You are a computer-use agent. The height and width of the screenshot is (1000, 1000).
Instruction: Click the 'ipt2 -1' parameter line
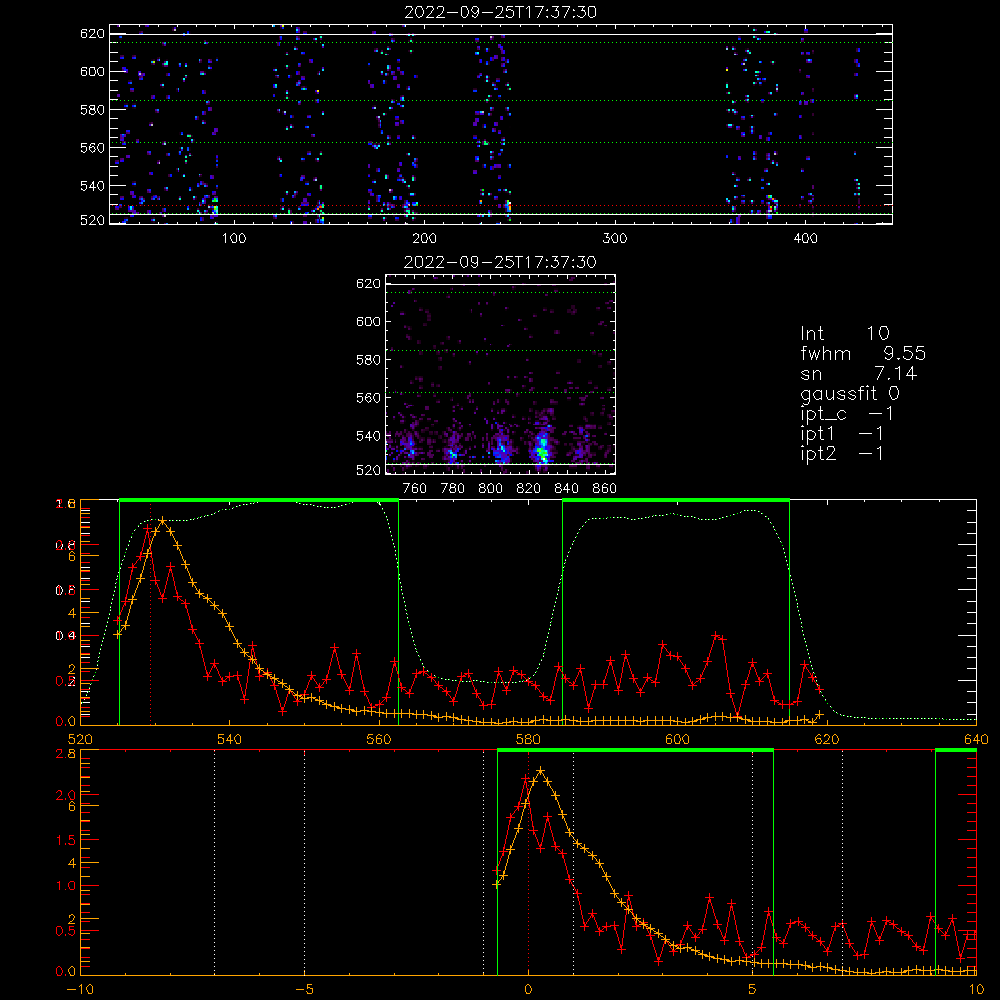(x=842, y=453)
